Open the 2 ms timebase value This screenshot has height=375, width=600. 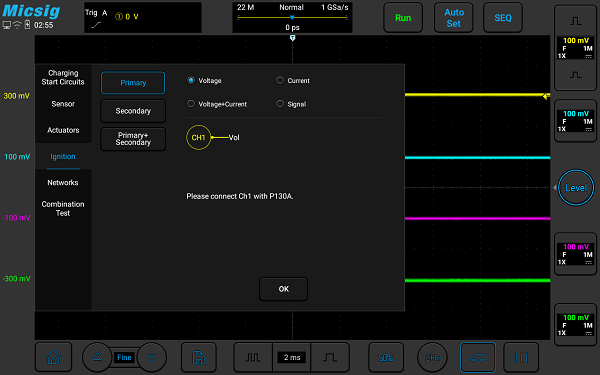292,357
